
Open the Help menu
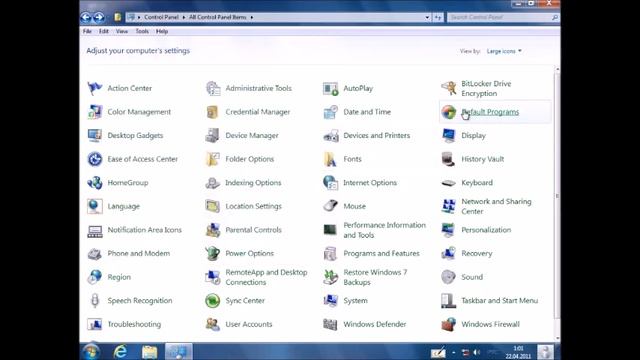[162, 31]
